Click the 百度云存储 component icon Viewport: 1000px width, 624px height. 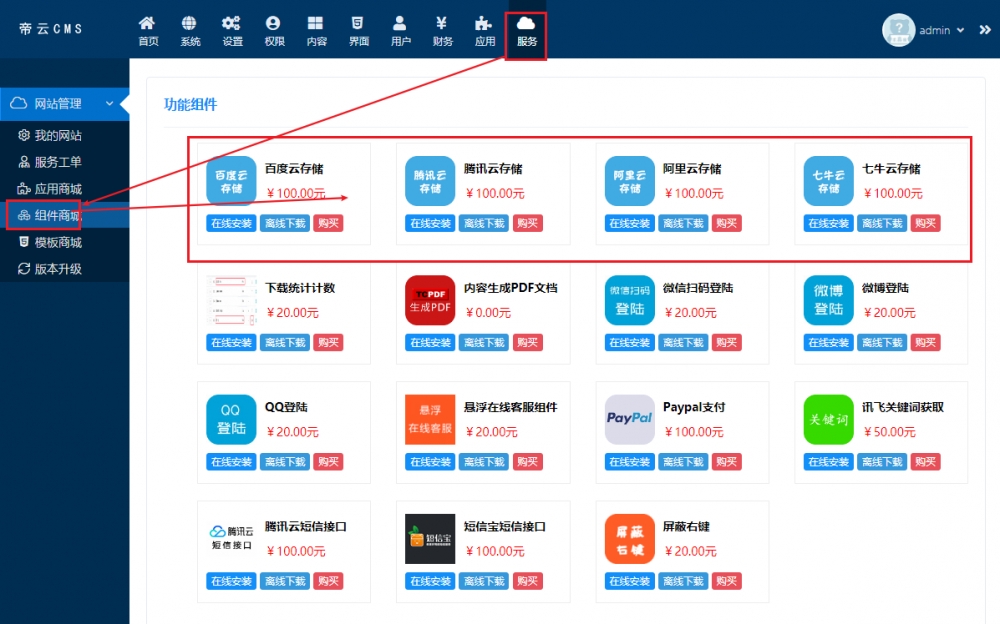coord(231,181)
